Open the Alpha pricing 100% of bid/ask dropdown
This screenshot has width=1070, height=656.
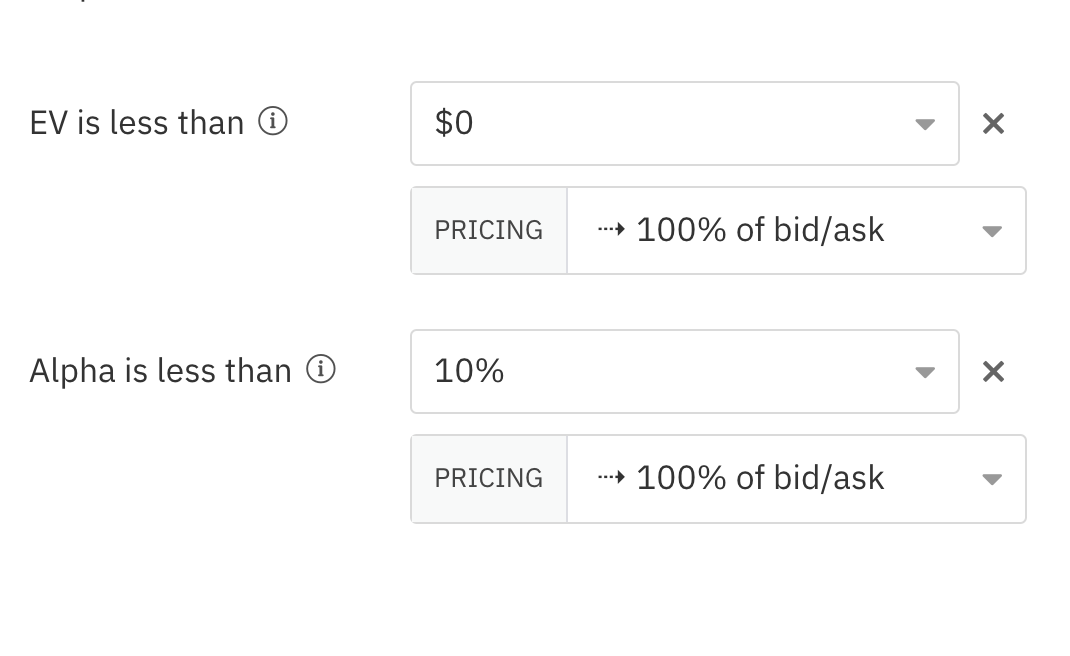click(796, 479)
